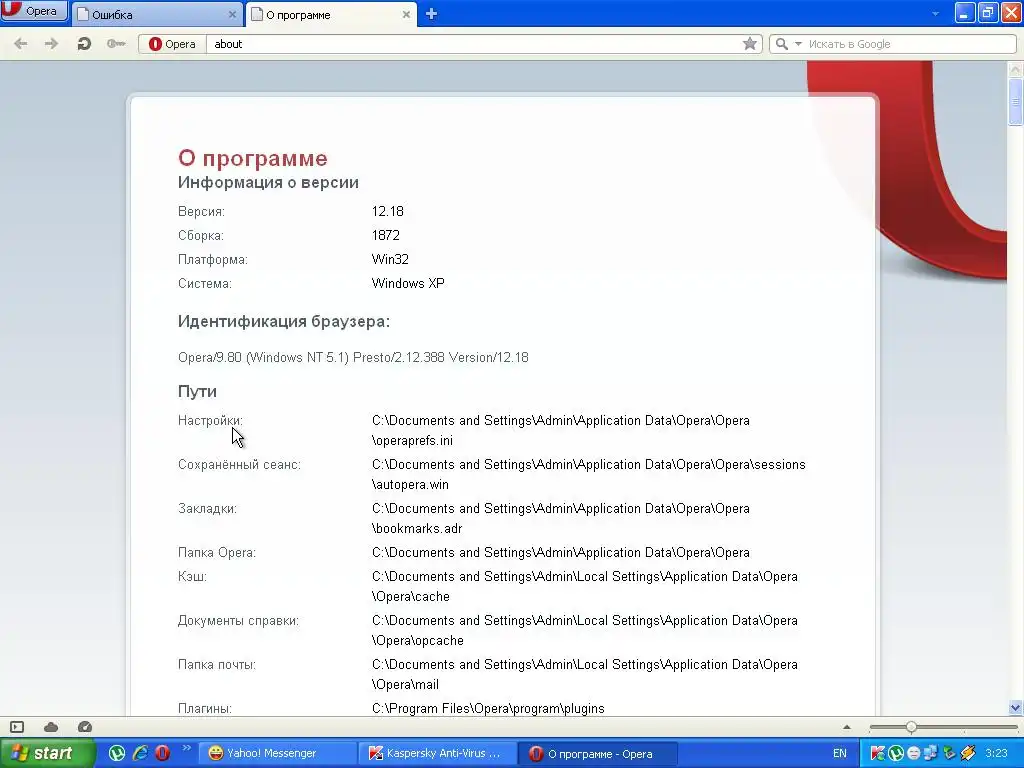
Task: Open zoom menu arrow in status bar
Action: coord(847,727)
